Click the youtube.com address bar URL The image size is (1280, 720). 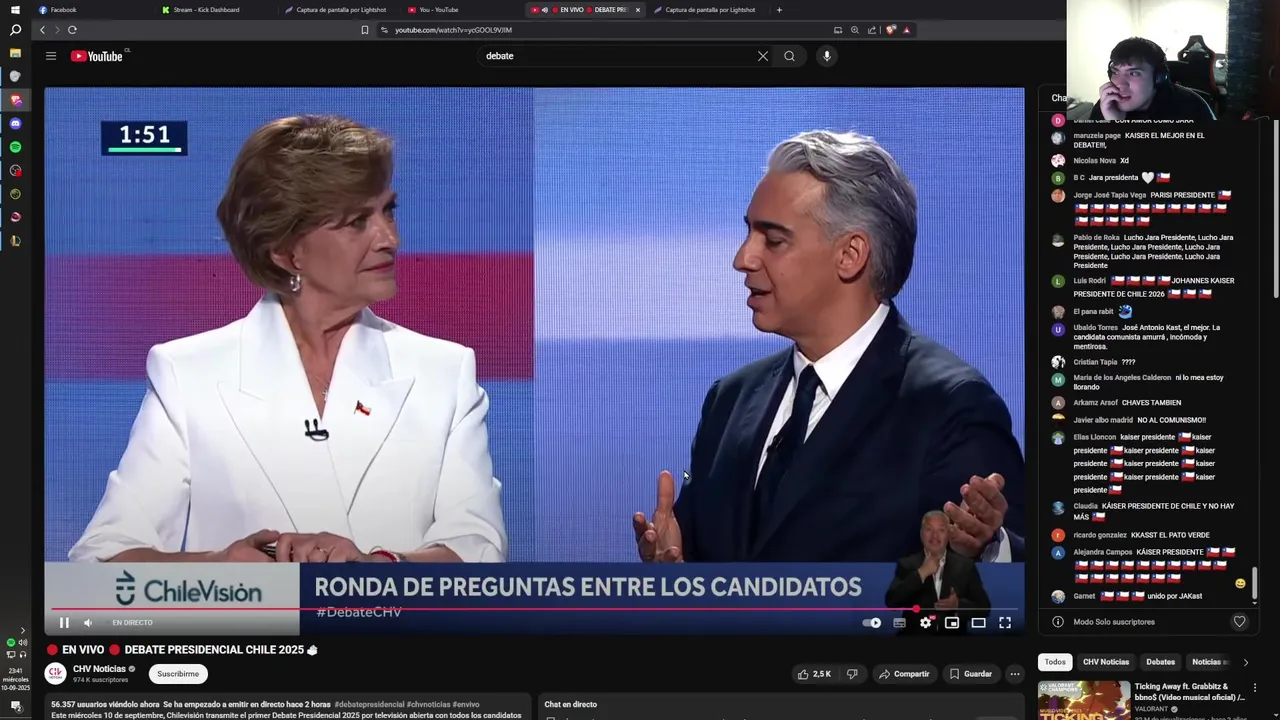click(x=453, y=30)
